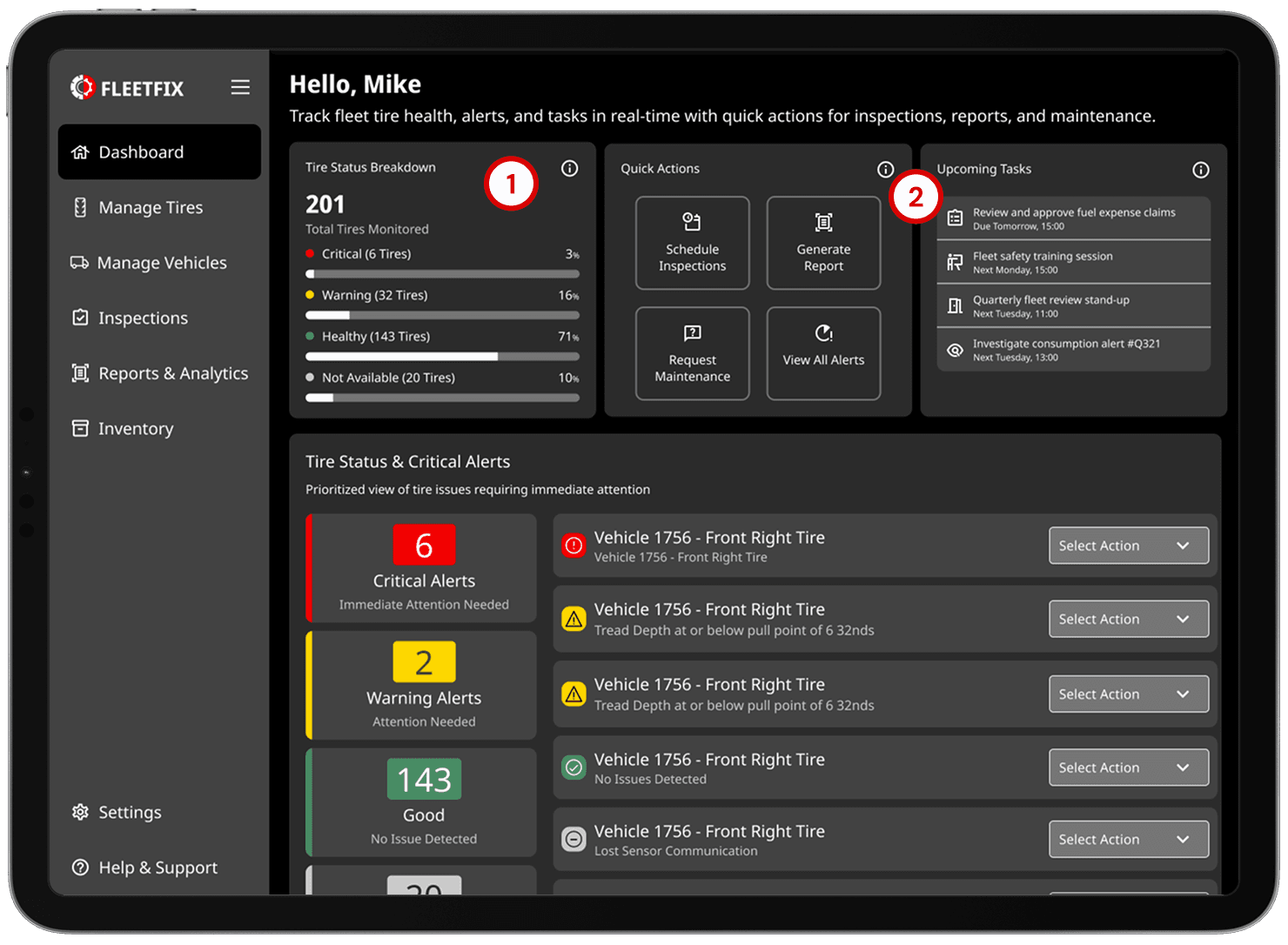Click the red critical alert icon on first vehicle row
The height and width of the screenshot is (945, 1288).
tap(574, 546)
